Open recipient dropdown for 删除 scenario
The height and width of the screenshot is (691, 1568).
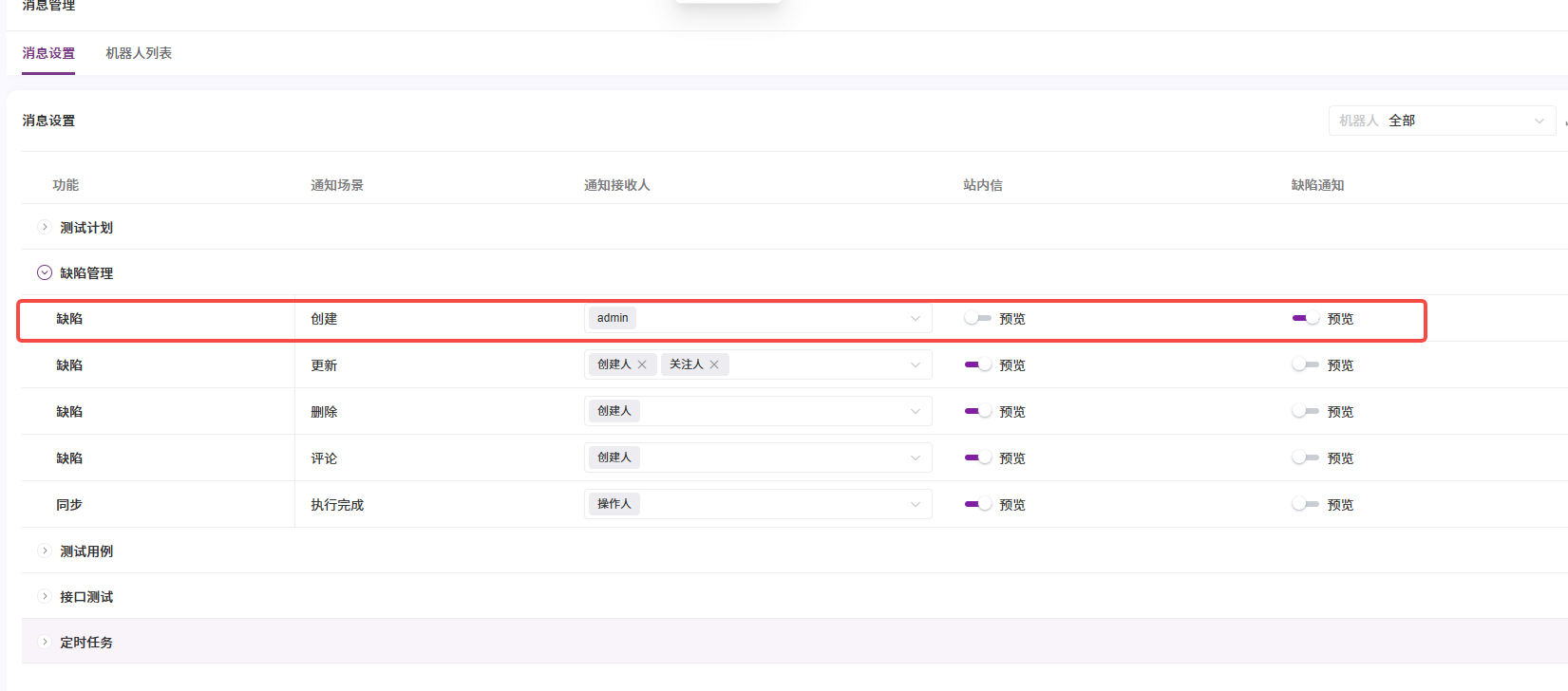pos(915,412)
